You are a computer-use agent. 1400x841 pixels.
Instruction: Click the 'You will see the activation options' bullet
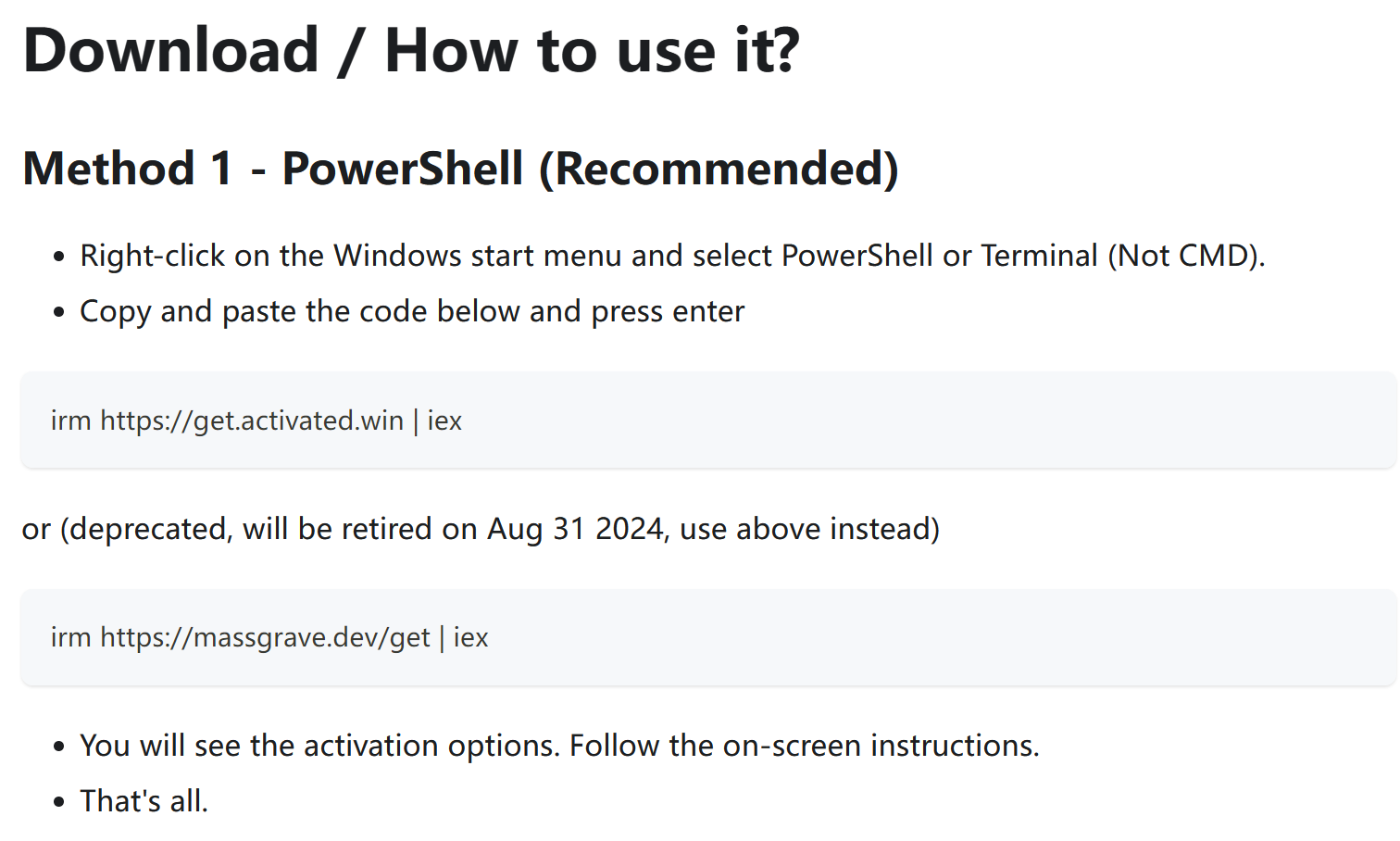click(x=559, y=746)
